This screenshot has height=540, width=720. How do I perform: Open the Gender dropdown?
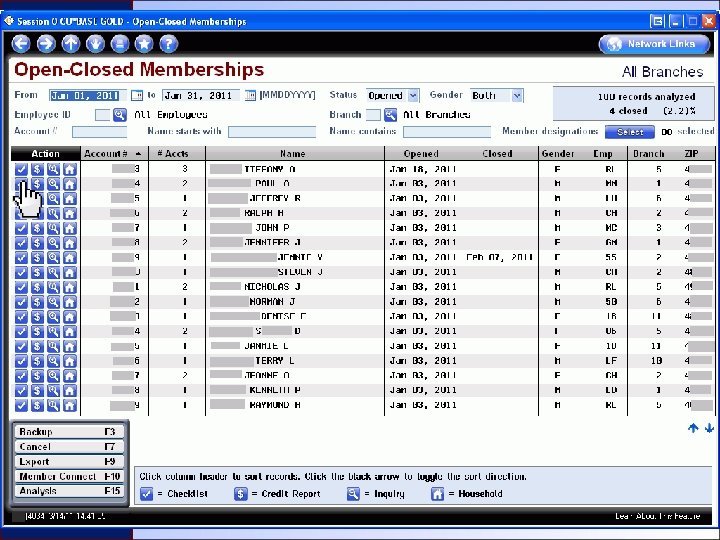pyautogui.click(x=517, y=96)
